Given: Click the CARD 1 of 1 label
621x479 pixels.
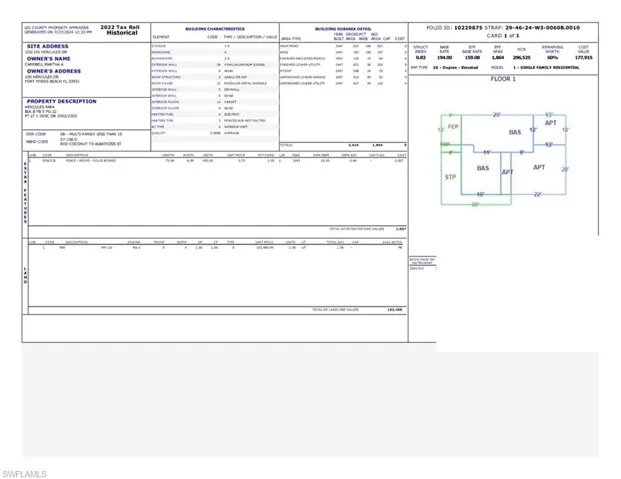Looking at the screenshot, I should (503, 36).
